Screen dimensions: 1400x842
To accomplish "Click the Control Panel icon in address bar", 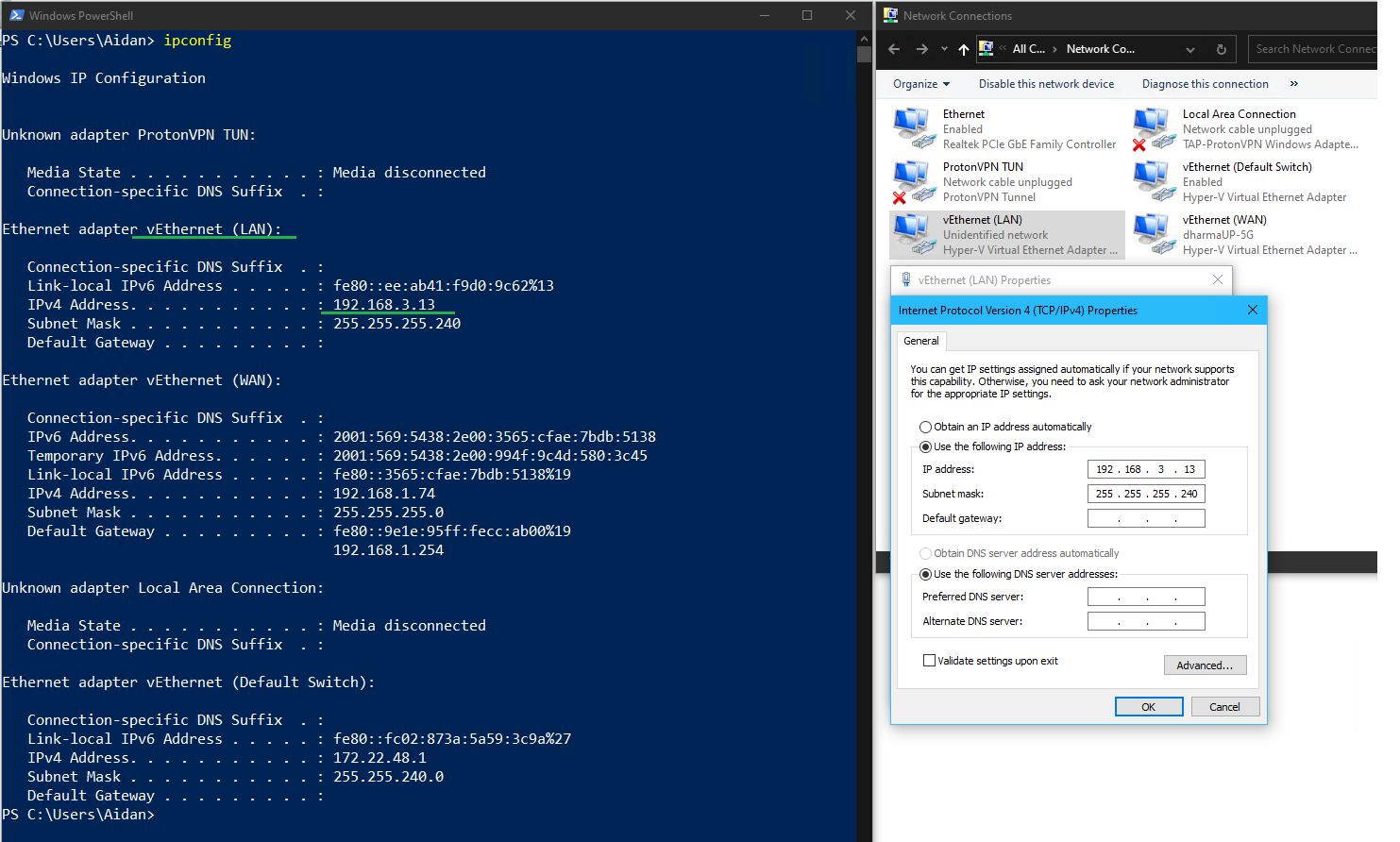I will pos(986,48).
